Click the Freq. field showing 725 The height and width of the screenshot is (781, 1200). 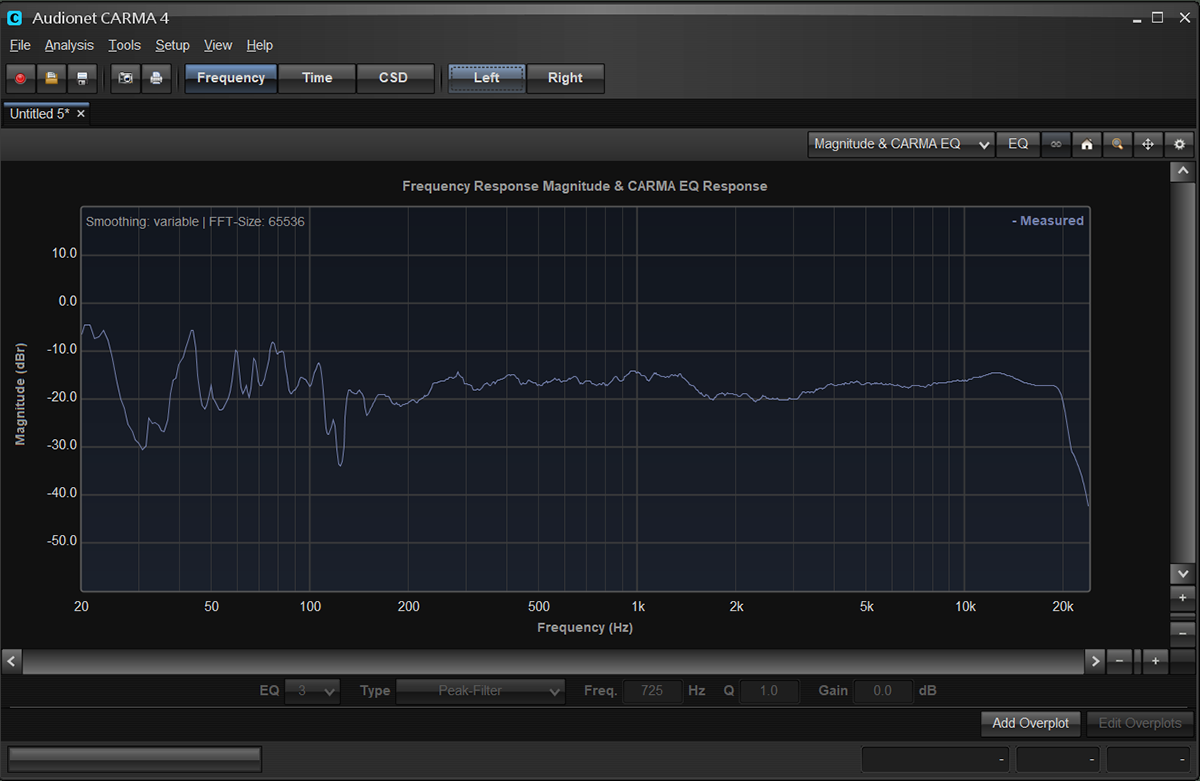[653, 690]
